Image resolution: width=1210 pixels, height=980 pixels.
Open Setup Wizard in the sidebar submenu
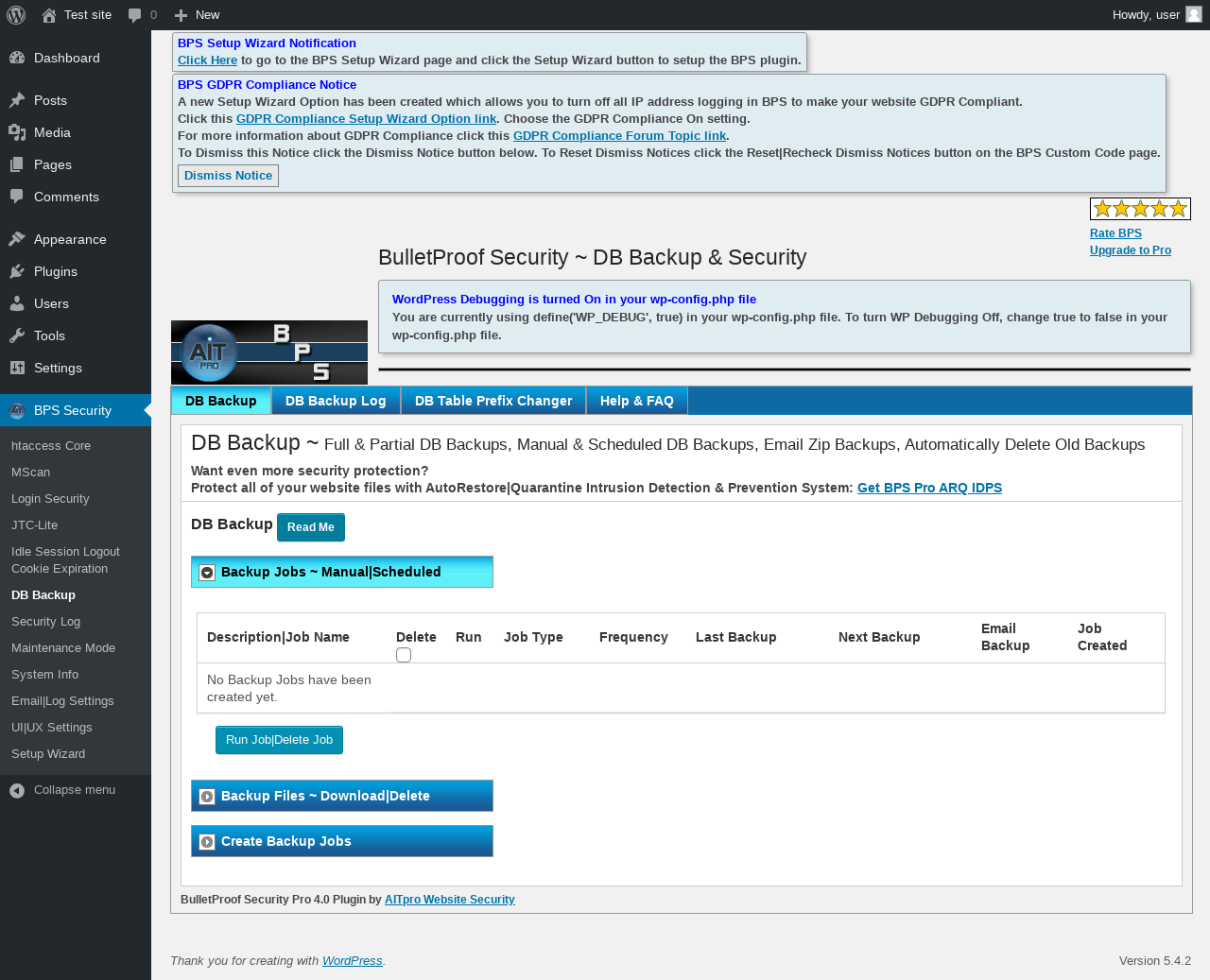click(x=48, y=754)
